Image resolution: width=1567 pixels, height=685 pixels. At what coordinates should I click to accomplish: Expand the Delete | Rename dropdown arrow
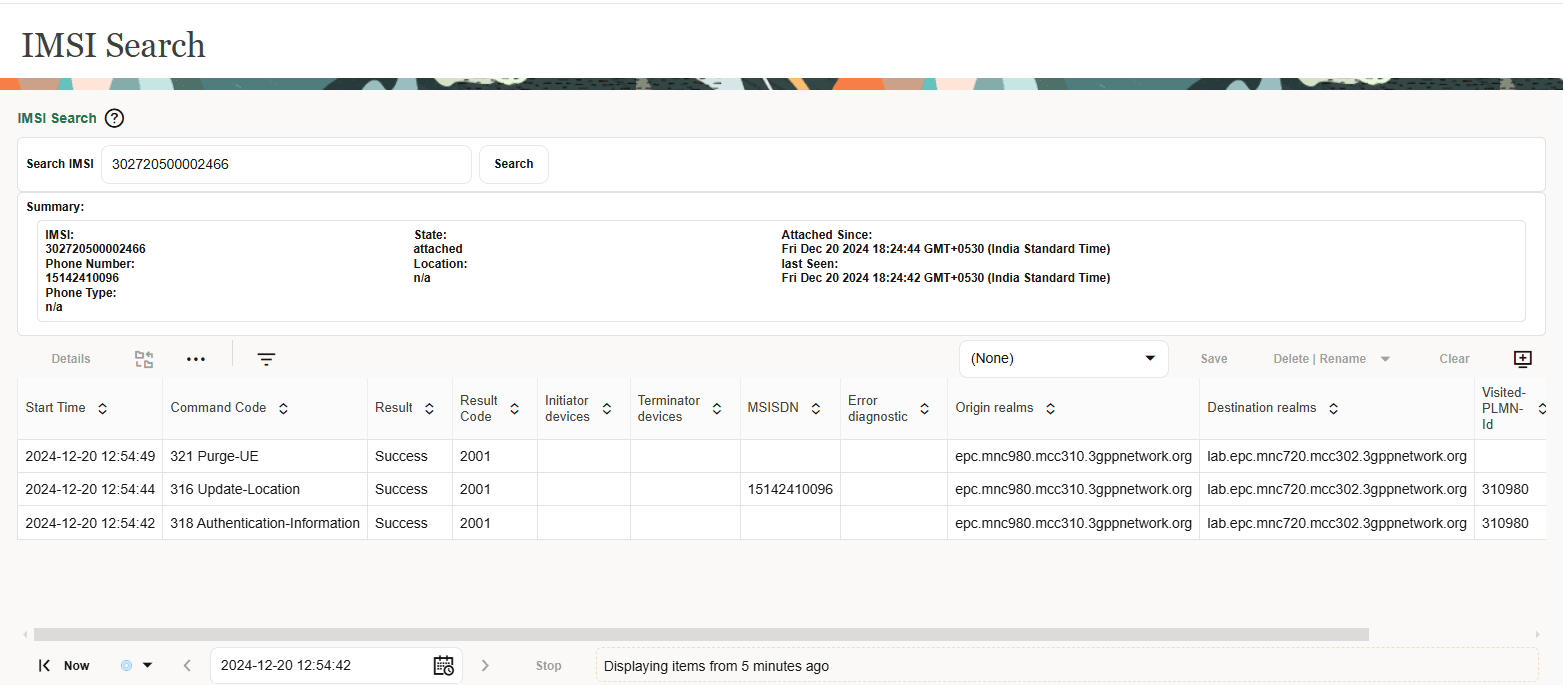(x=1384, y=358)
